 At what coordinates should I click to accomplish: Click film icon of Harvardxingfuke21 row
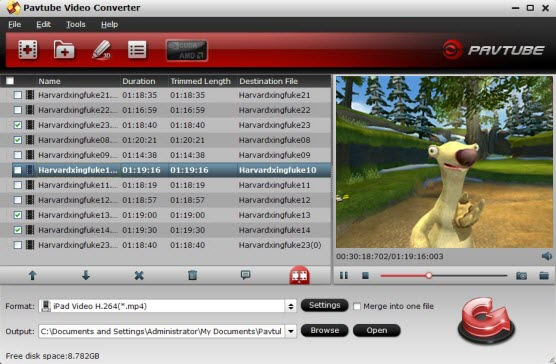[x=30, y=95]
